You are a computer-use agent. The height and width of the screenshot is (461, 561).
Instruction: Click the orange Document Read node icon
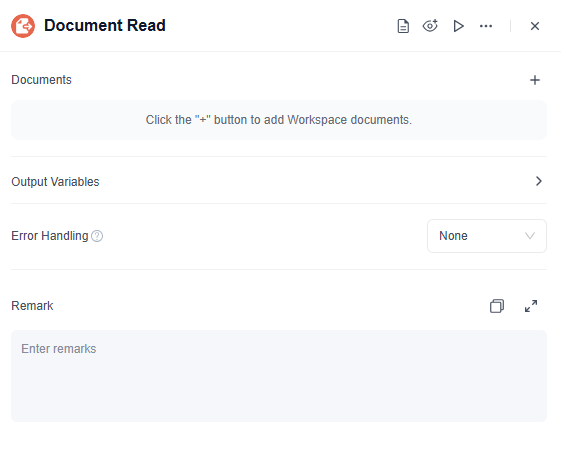pos(23,26)
